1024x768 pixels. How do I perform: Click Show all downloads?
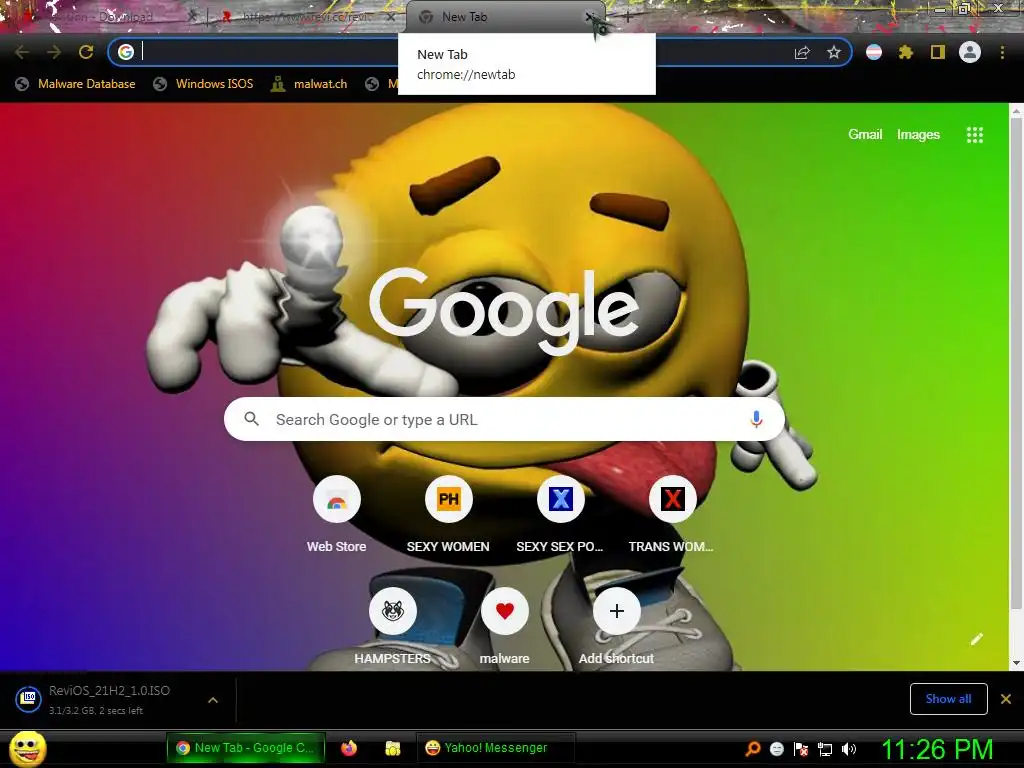pyautogui.click(x=948, y=699)
